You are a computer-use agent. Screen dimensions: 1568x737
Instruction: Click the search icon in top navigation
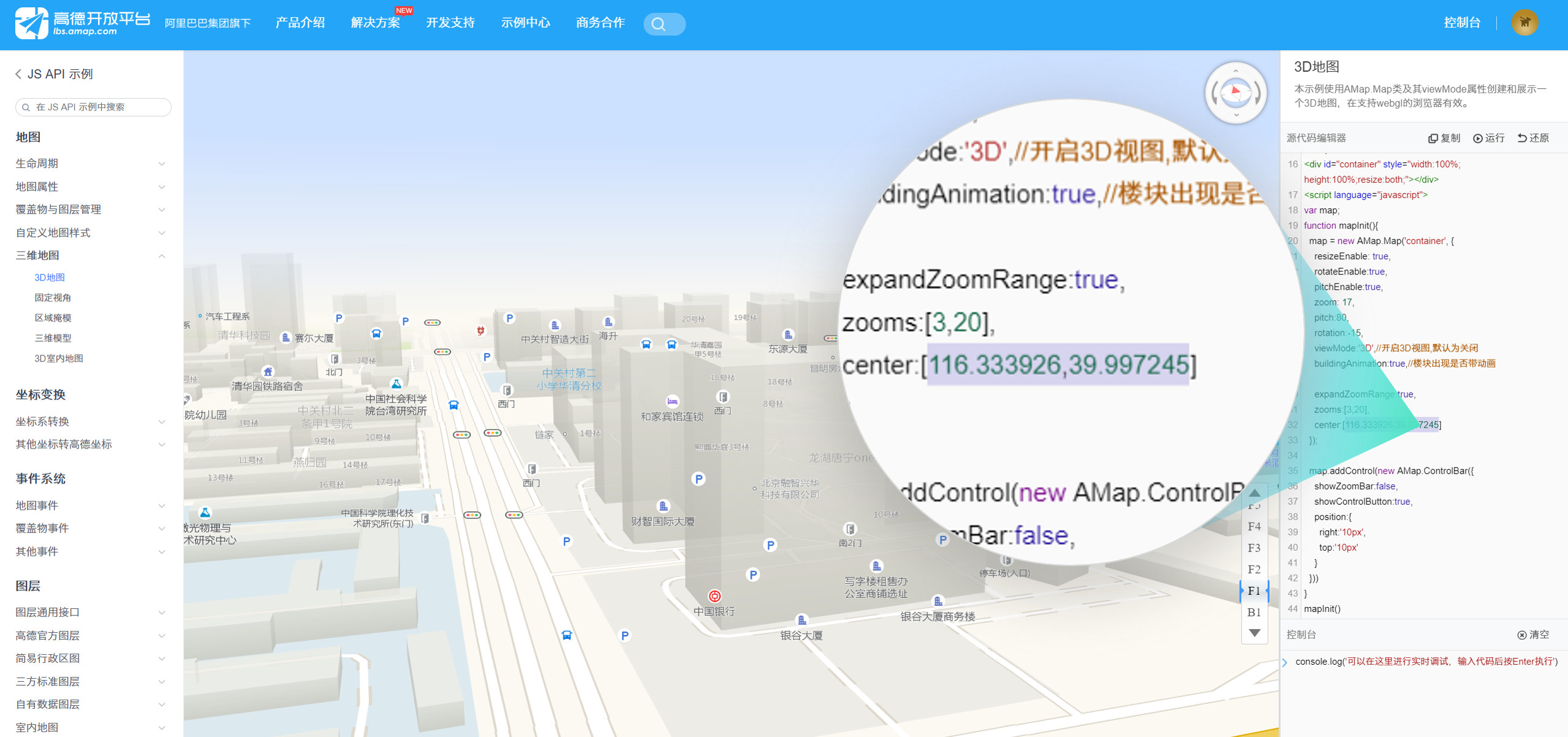point(659,24)
